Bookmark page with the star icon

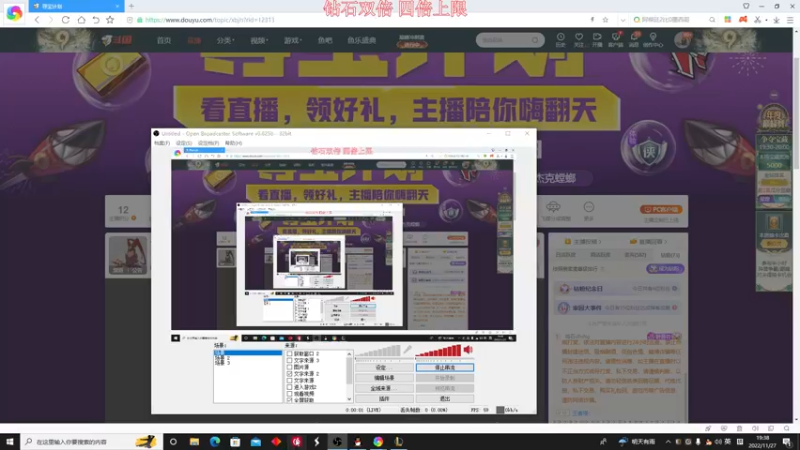coord(110,20)
